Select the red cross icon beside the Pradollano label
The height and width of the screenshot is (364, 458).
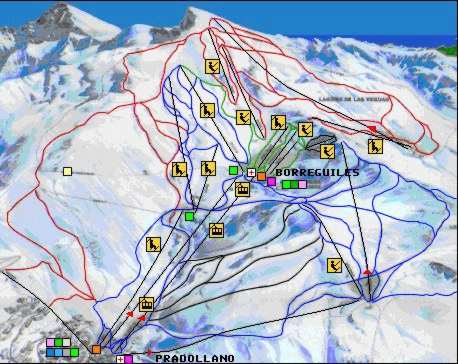(x=120, y=359)
